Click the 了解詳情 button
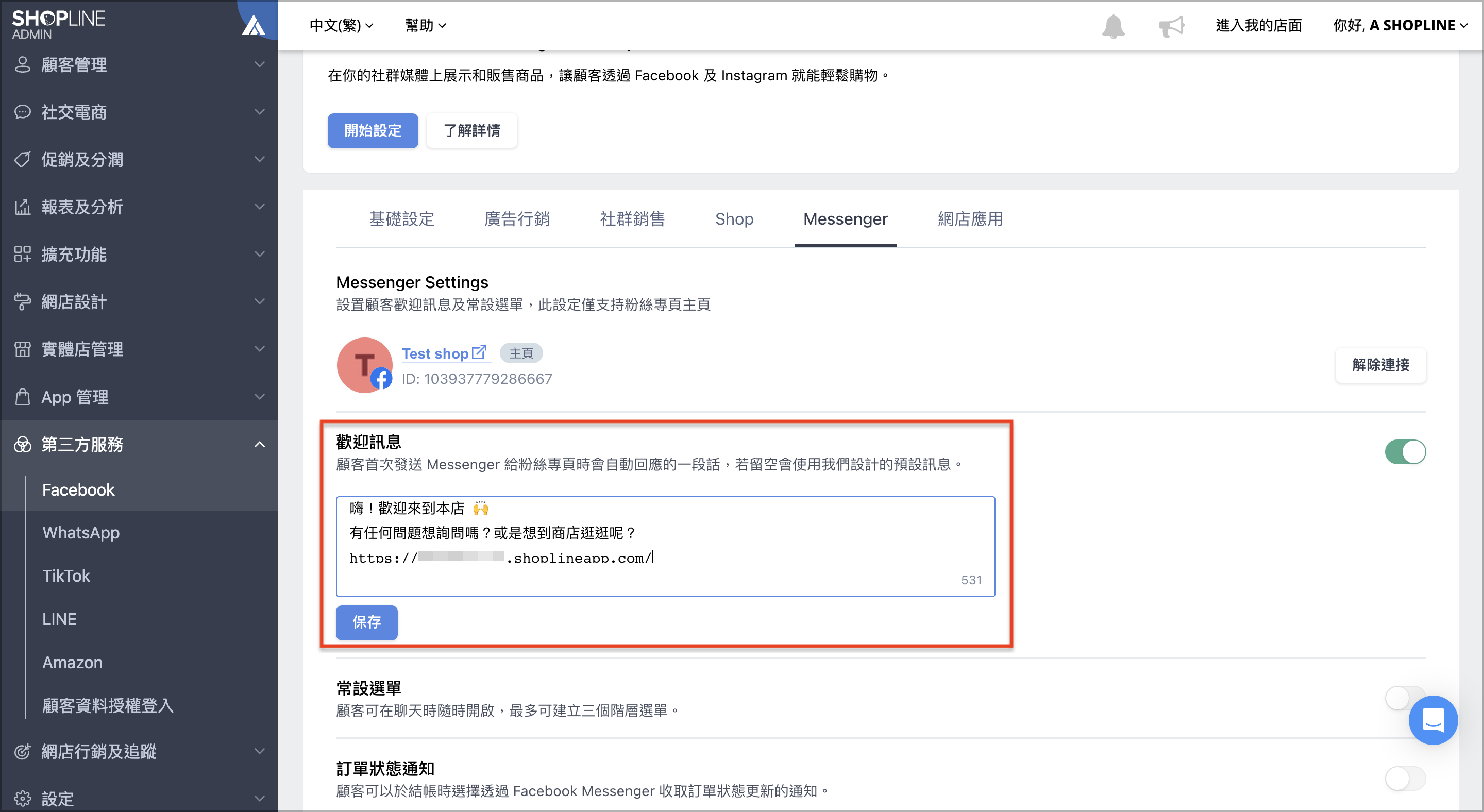The width and height of the screenshot is (1484, 812). (472, 131)
